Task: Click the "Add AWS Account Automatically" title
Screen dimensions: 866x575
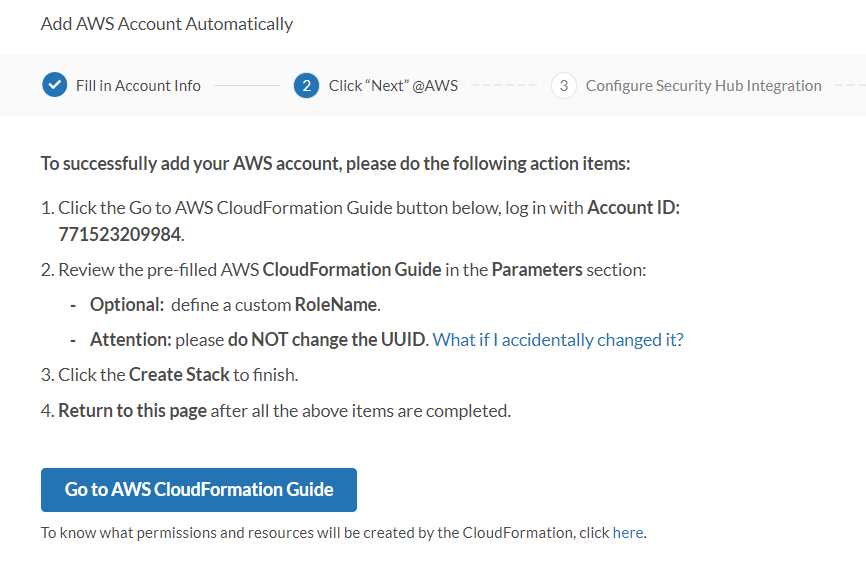Action: [167, 23]
